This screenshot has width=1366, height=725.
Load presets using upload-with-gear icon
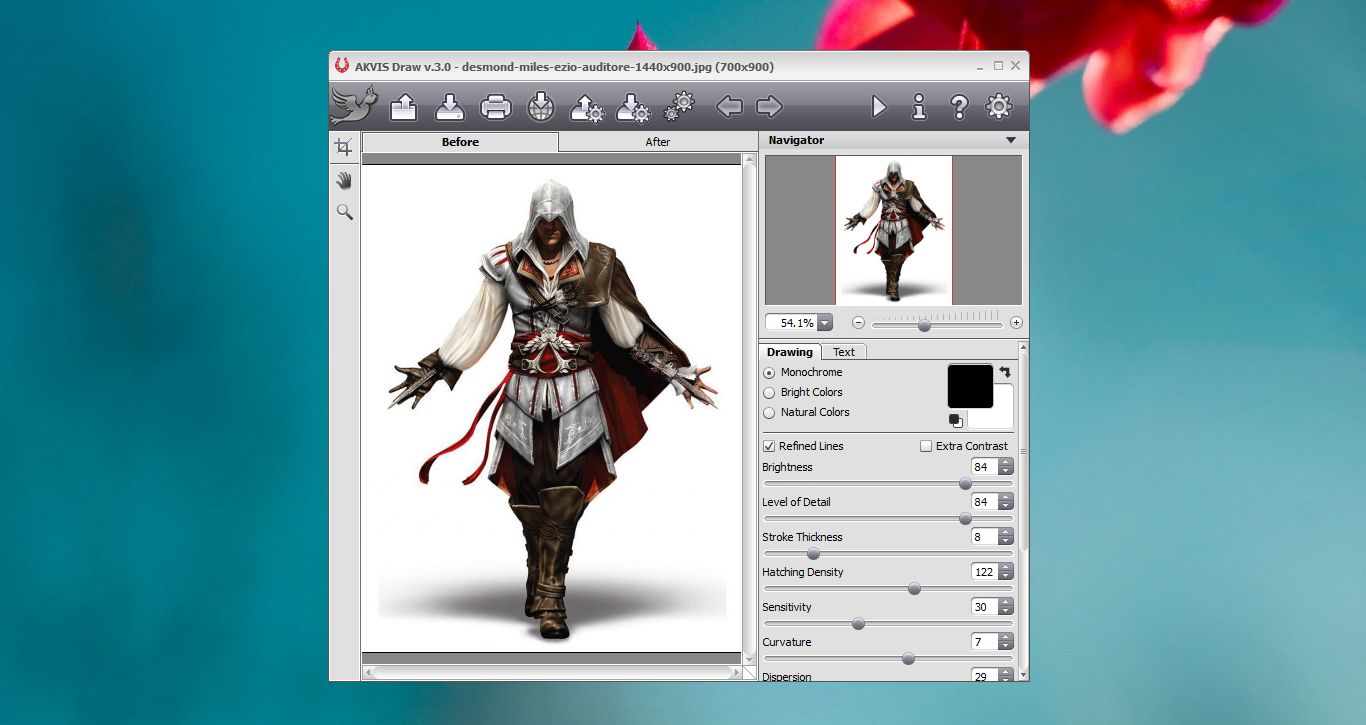point(586,107)
